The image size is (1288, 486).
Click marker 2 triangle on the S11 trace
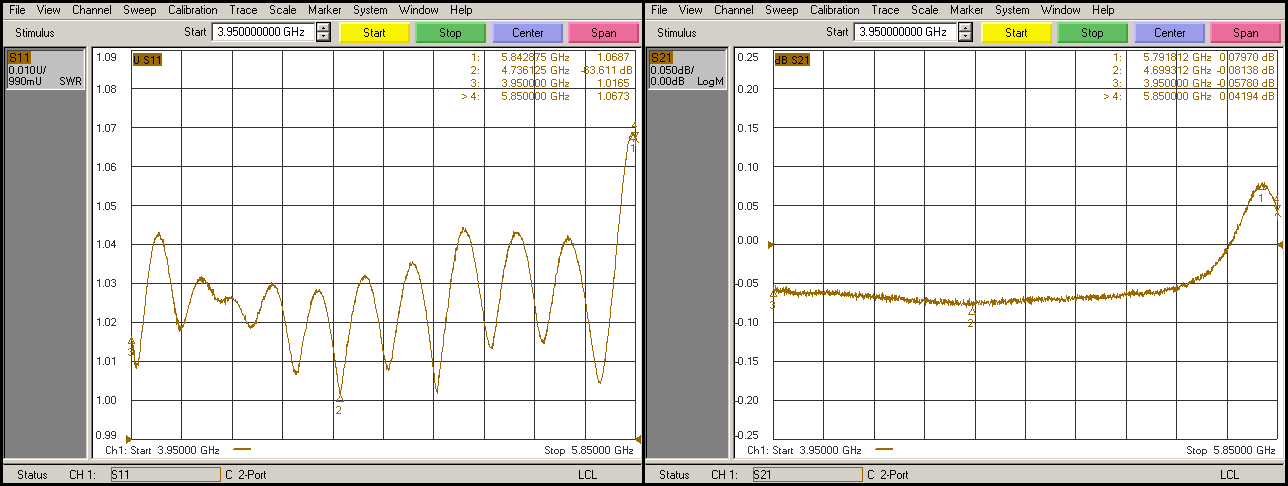339,398
